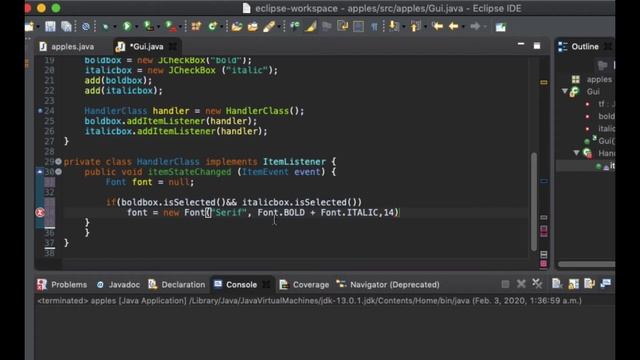Click Remove All Terminated Launches icon

537,284
